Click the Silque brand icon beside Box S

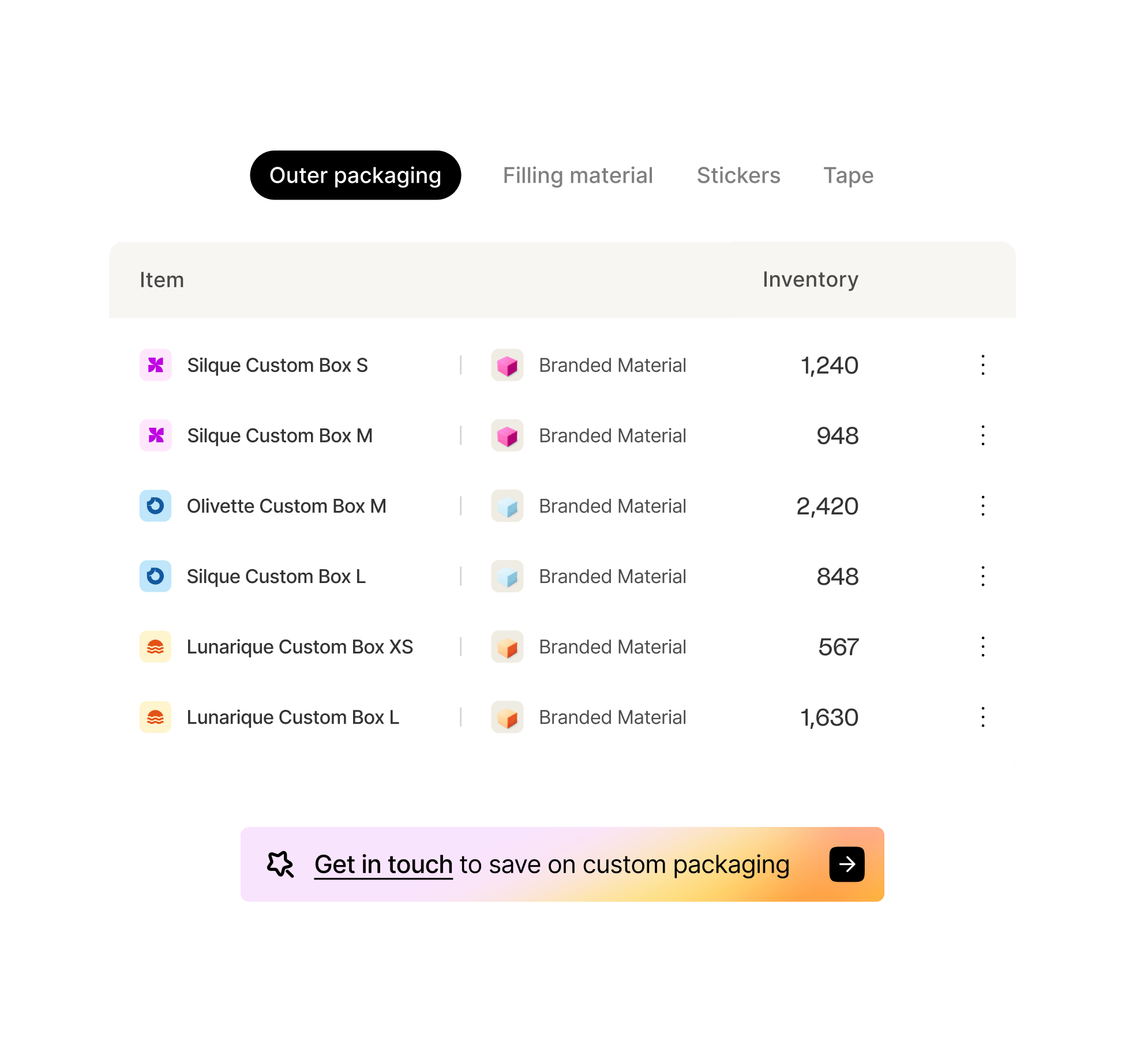coord(156,365)
